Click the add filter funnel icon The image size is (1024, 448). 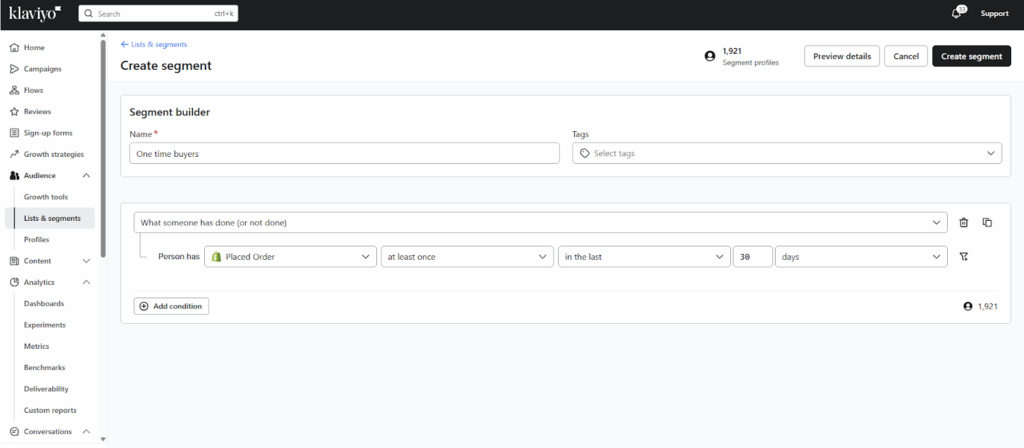[963, 257]
